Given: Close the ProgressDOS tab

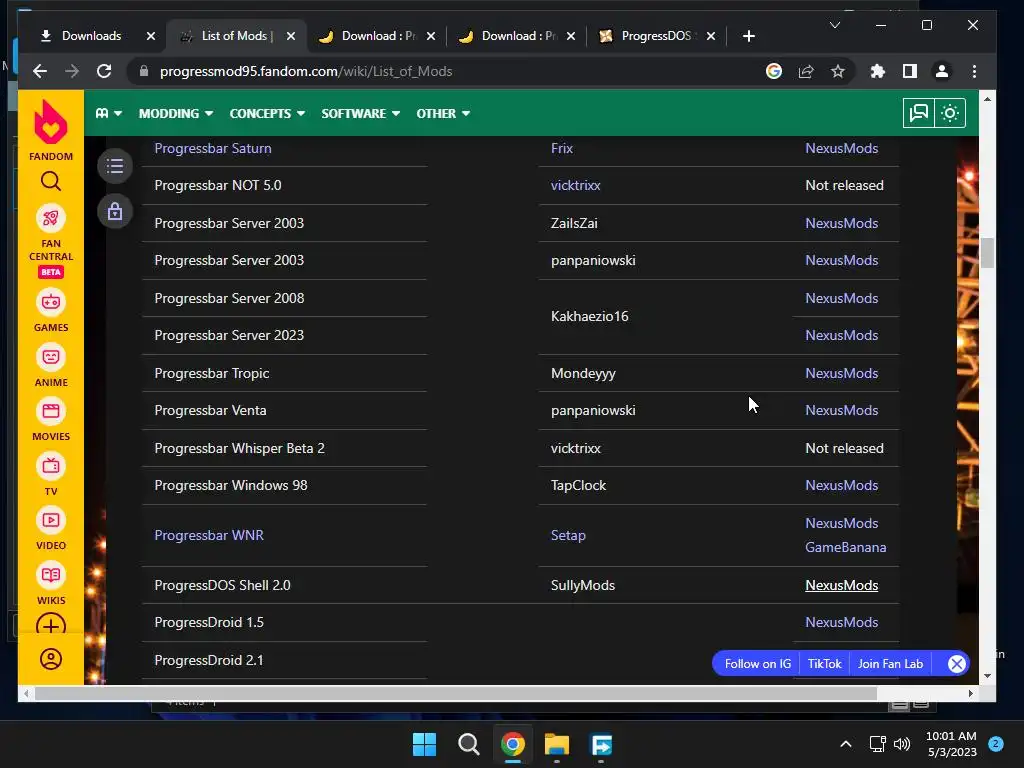Looking at the screenshot, I should (711, 36).
